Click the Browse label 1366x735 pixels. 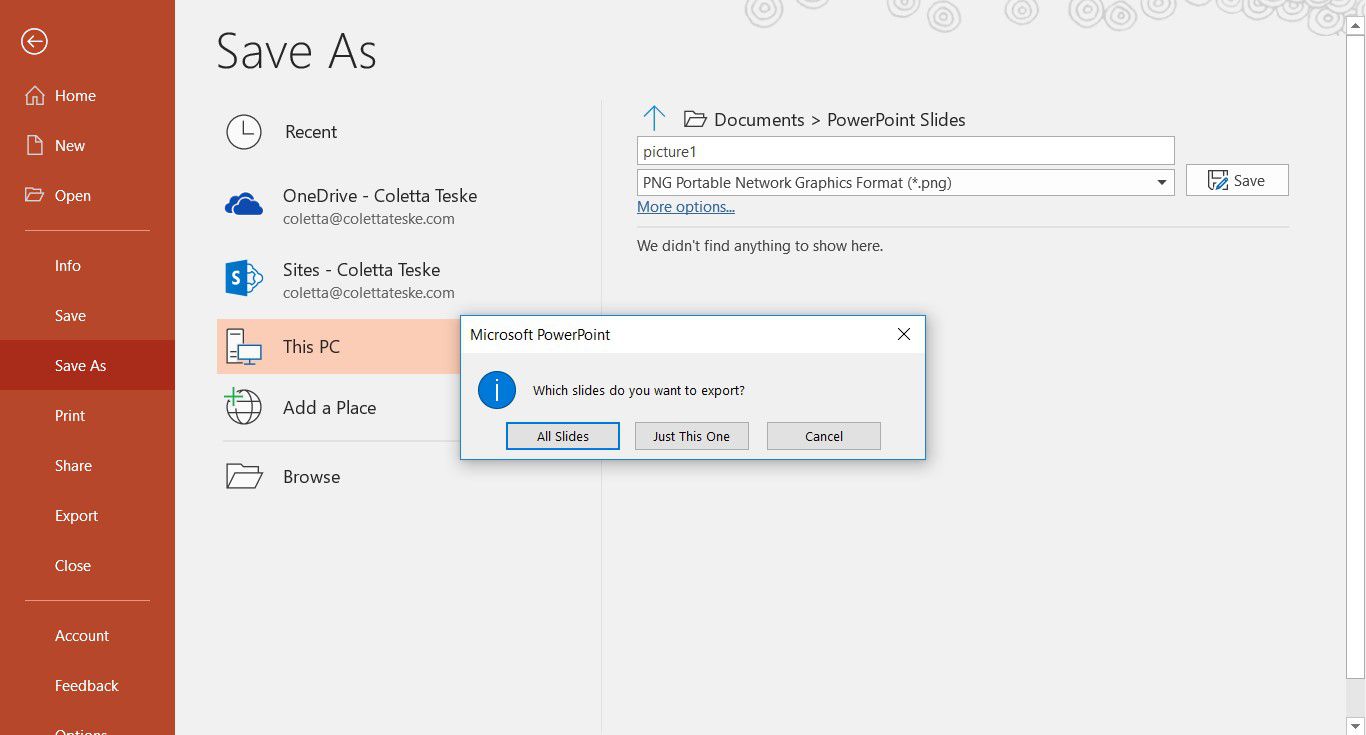pyautogui.click(x=311, y=477)
